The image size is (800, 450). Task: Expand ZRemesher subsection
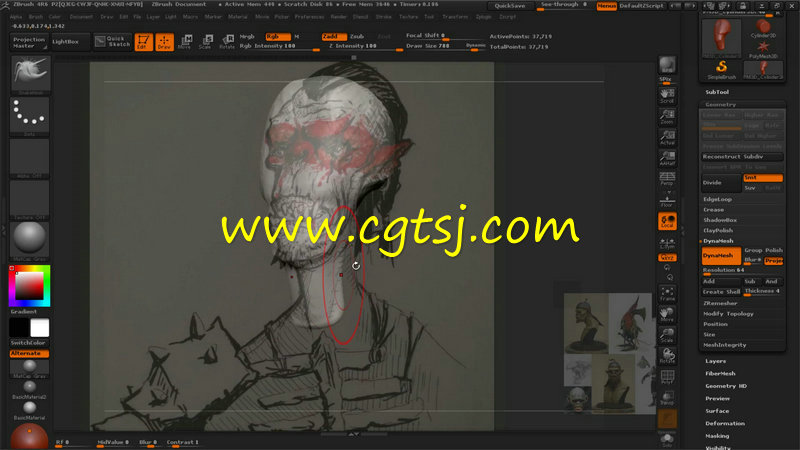pyautogui.click(x=720, y=303)
